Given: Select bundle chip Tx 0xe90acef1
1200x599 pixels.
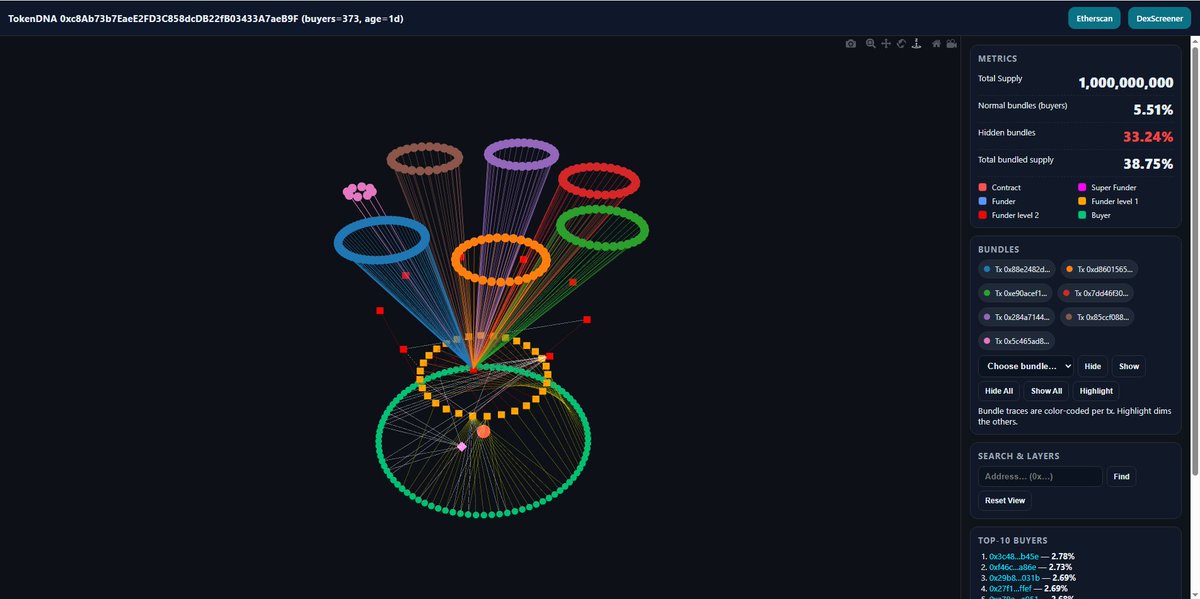Looking at the screenshot, I should click(x=1016, y=293).
